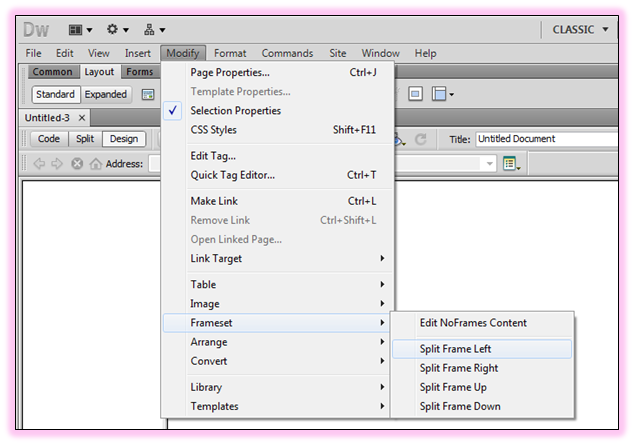Click the Dw application logo
Image resolution: width=634 pixels, height=445 pixels.
[36, 30]
